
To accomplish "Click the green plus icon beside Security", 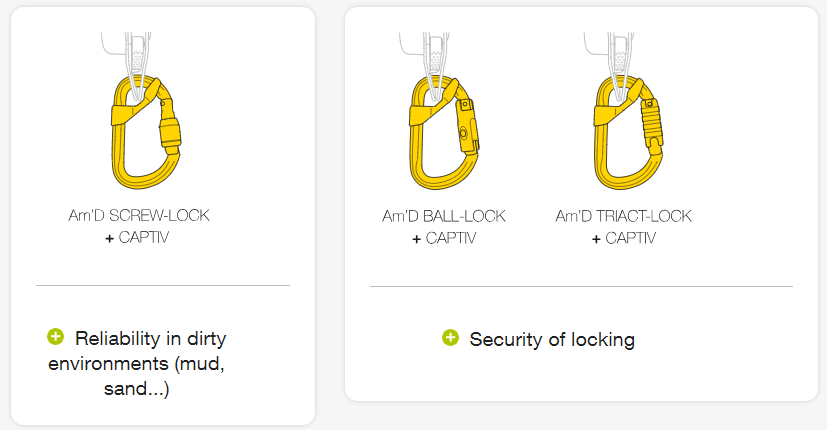I will [x=450, y=338].
